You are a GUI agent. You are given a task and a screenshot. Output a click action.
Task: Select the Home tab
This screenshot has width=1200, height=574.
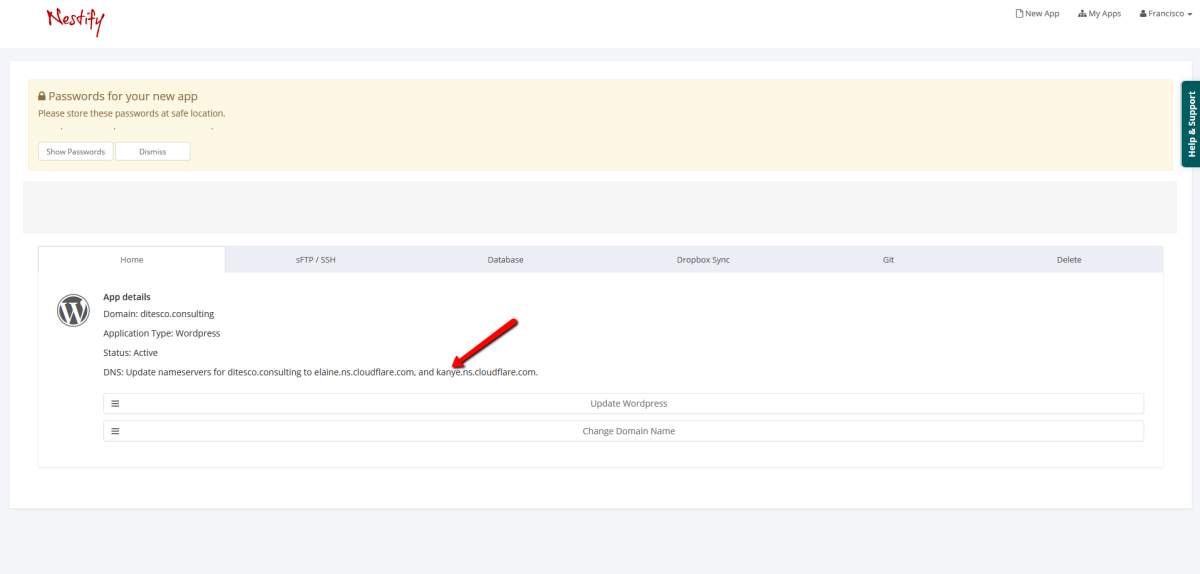(132, 260)
